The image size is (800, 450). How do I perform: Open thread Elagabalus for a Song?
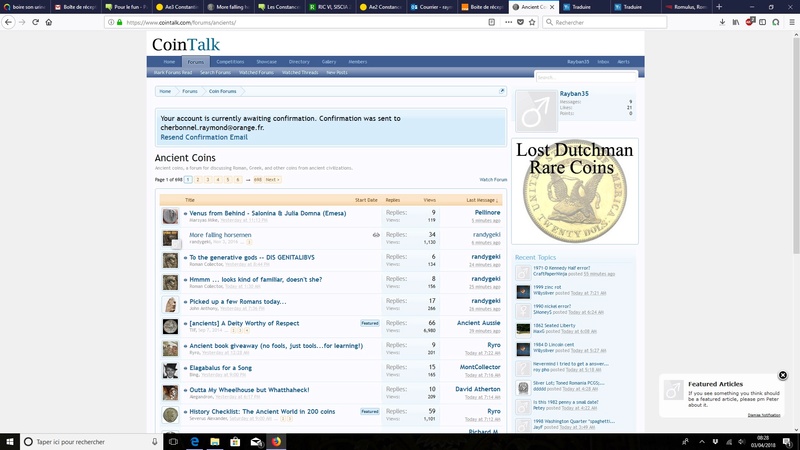click(220, 368)
